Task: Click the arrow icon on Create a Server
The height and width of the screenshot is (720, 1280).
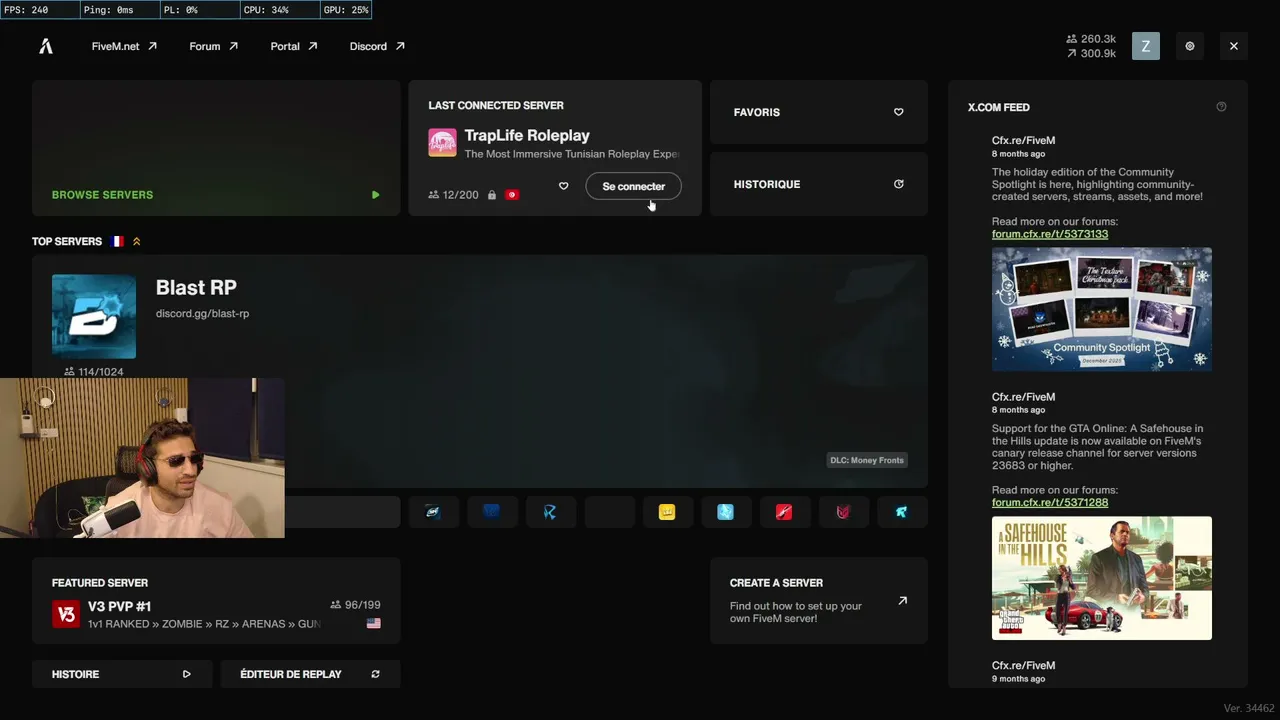Action: click(902, 601)
